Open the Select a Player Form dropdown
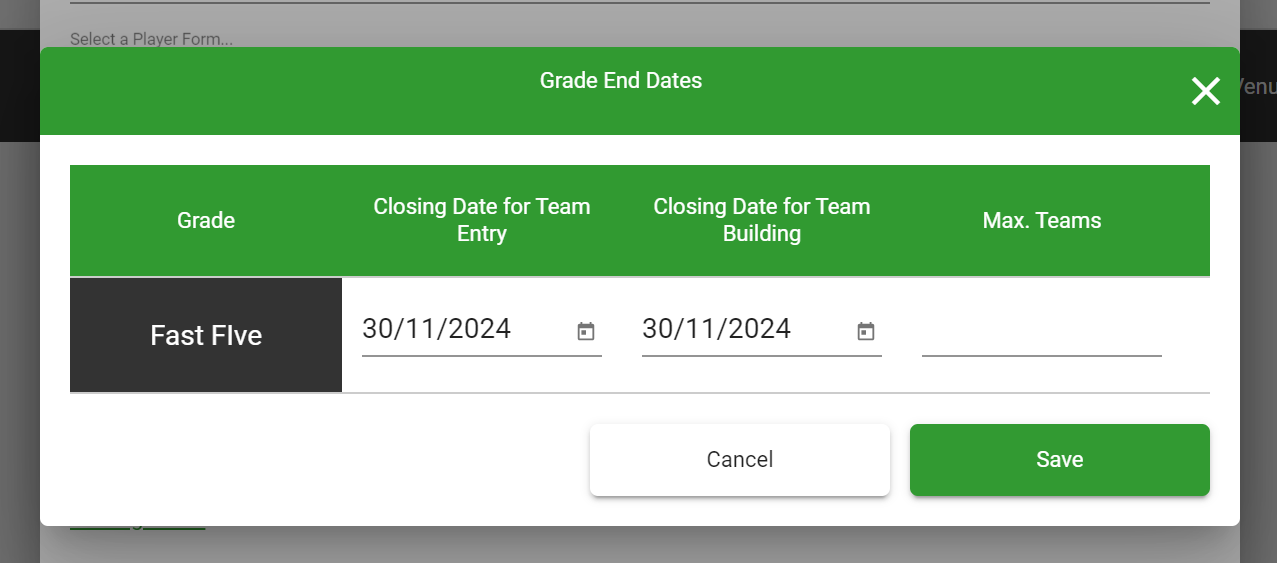Screen dimensions: 1277x563 151,40
